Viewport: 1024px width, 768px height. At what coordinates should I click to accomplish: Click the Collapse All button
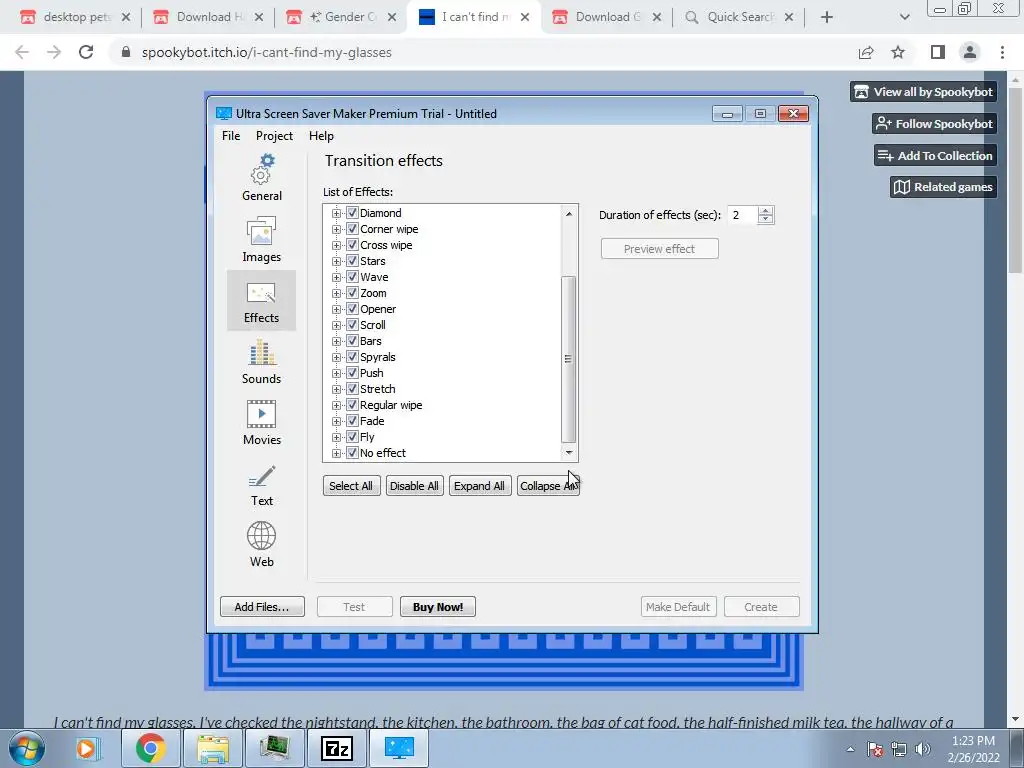(548, 486)
